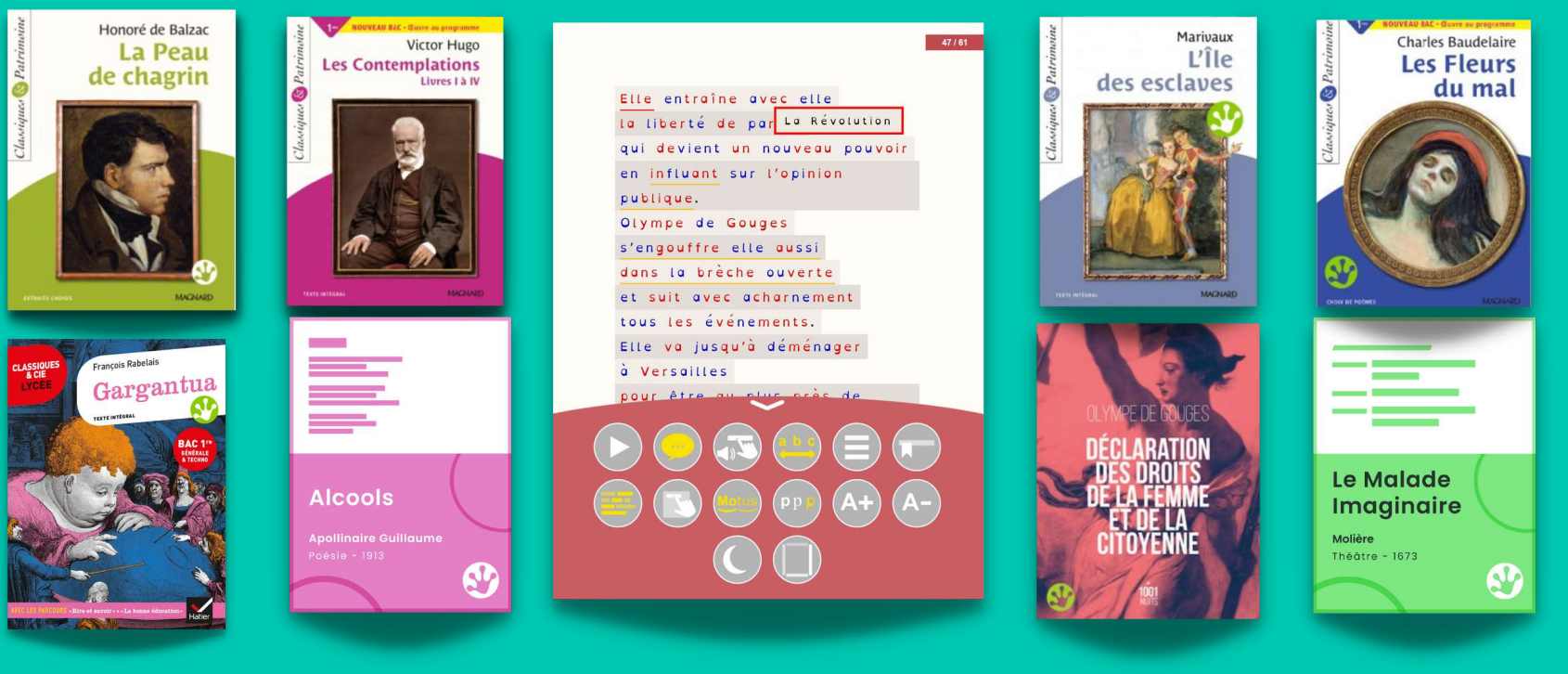Open La Peau de chagrin book cover

click(122, 160)
